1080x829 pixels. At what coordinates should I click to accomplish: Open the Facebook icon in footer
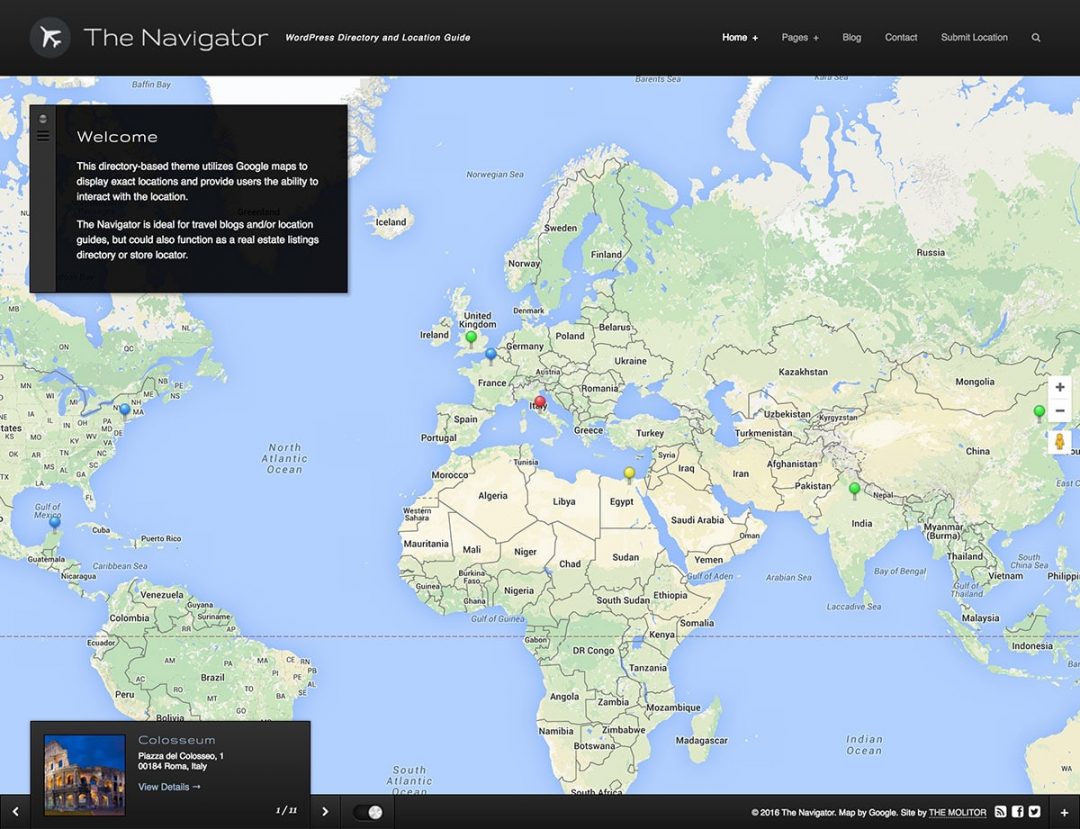(1018, 812)
